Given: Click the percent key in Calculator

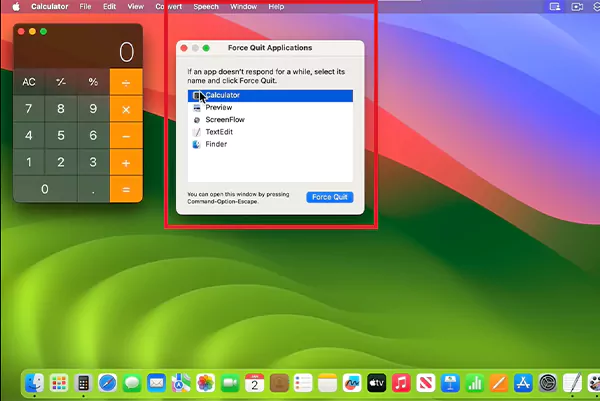Looking at the screenshot, I should pyautogui.click(x=93, y=82).
